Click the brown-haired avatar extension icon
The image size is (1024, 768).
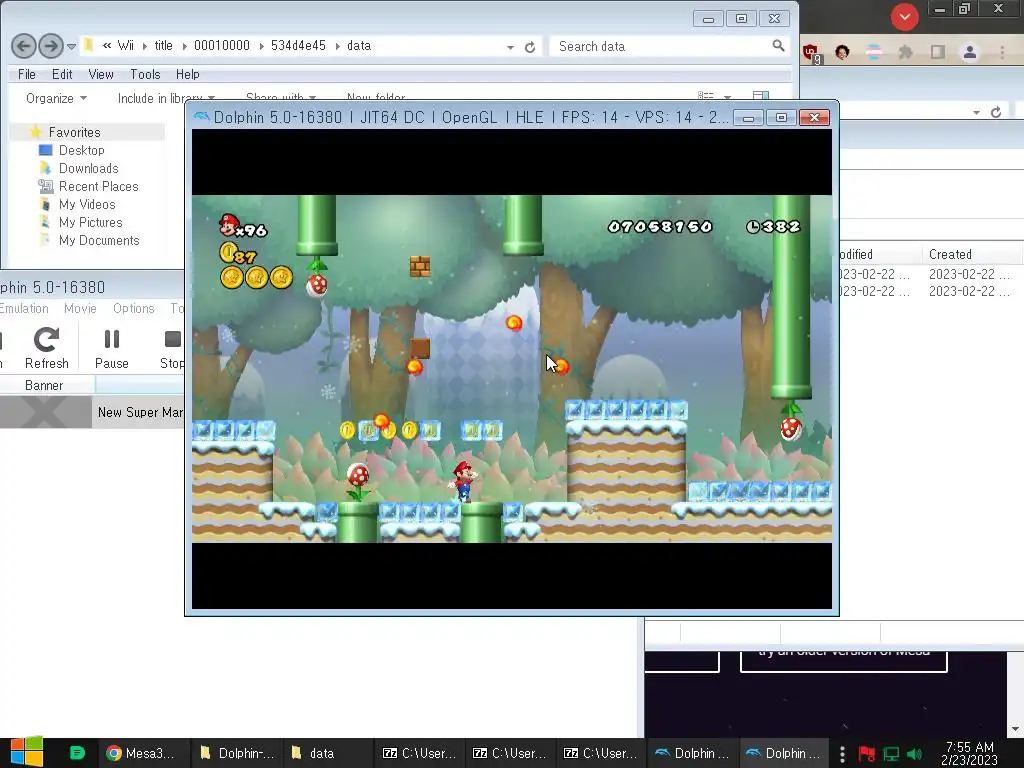[842, 52]
